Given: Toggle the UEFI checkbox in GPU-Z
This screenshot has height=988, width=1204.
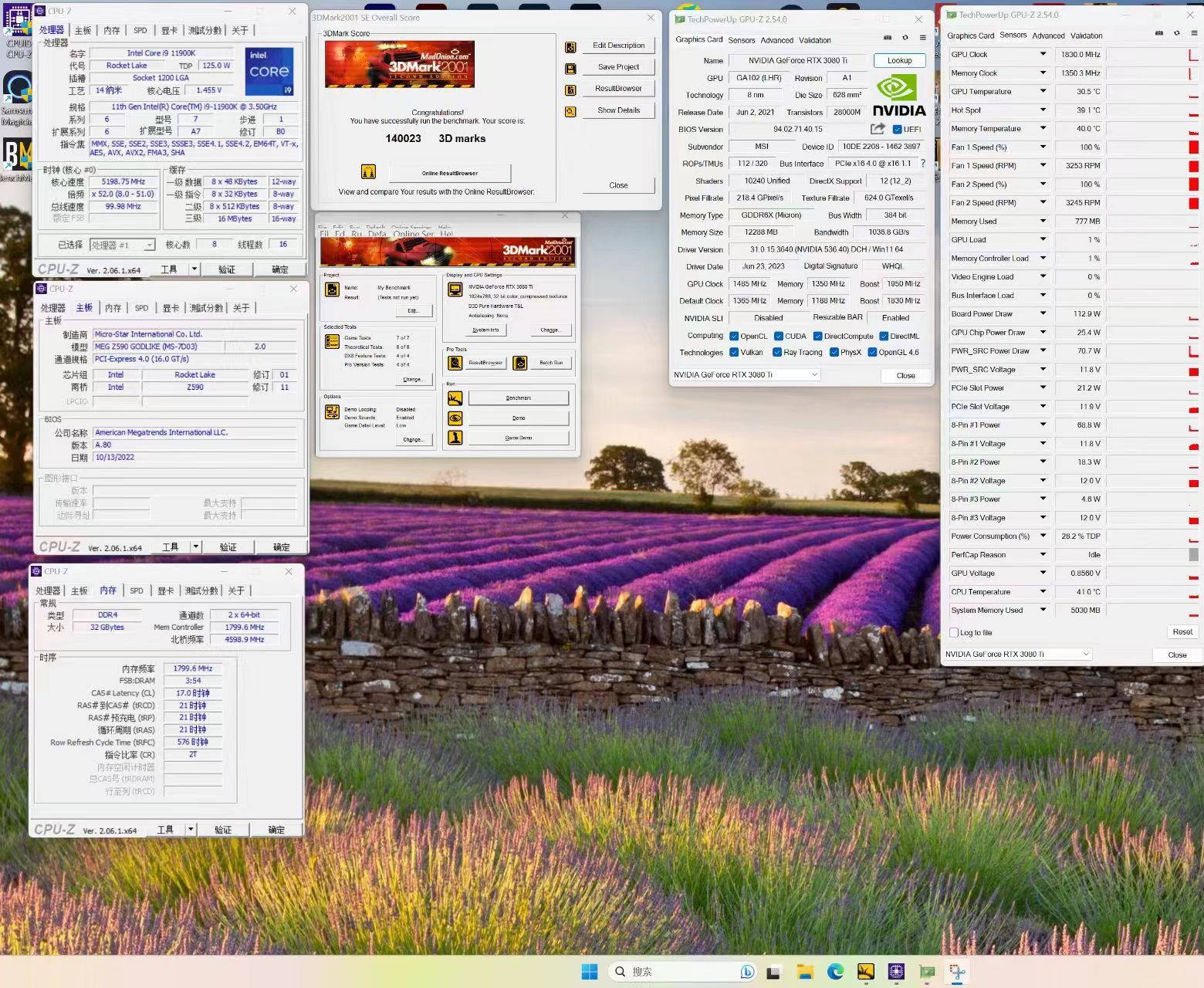Looking at the screenshot, I should point(897,130).
